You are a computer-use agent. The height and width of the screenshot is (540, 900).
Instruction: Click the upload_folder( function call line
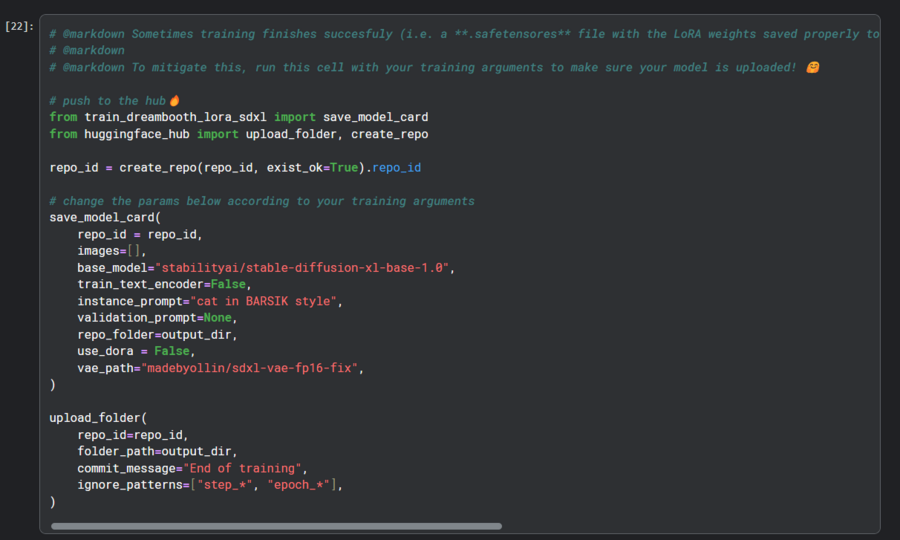pyautogui.click(x=98, y=419)
